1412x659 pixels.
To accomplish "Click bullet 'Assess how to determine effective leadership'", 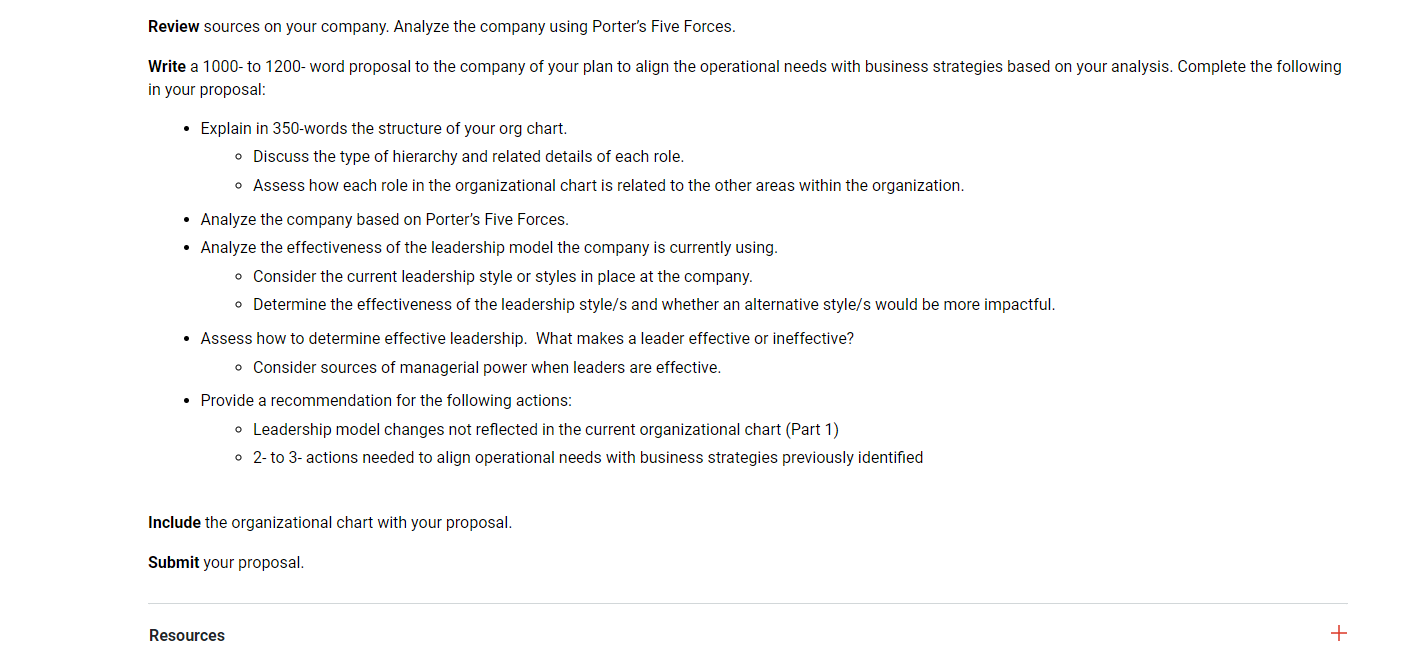I will 527,338.
